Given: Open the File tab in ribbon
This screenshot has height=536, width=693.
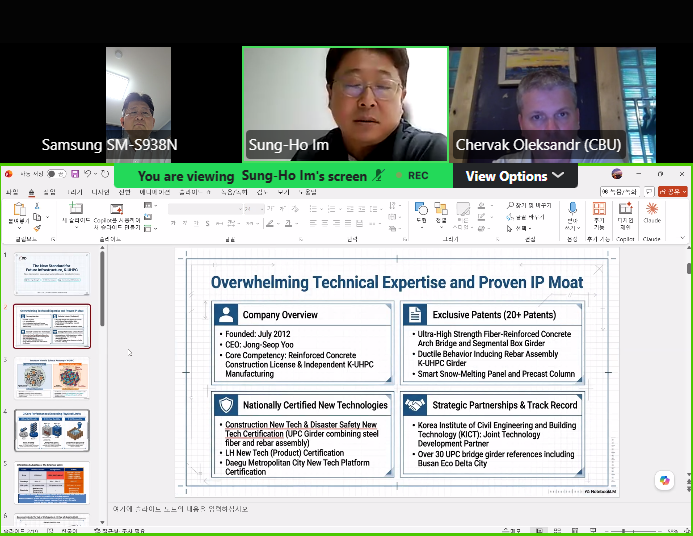Looking at the screenshot, I should (12, 192).
